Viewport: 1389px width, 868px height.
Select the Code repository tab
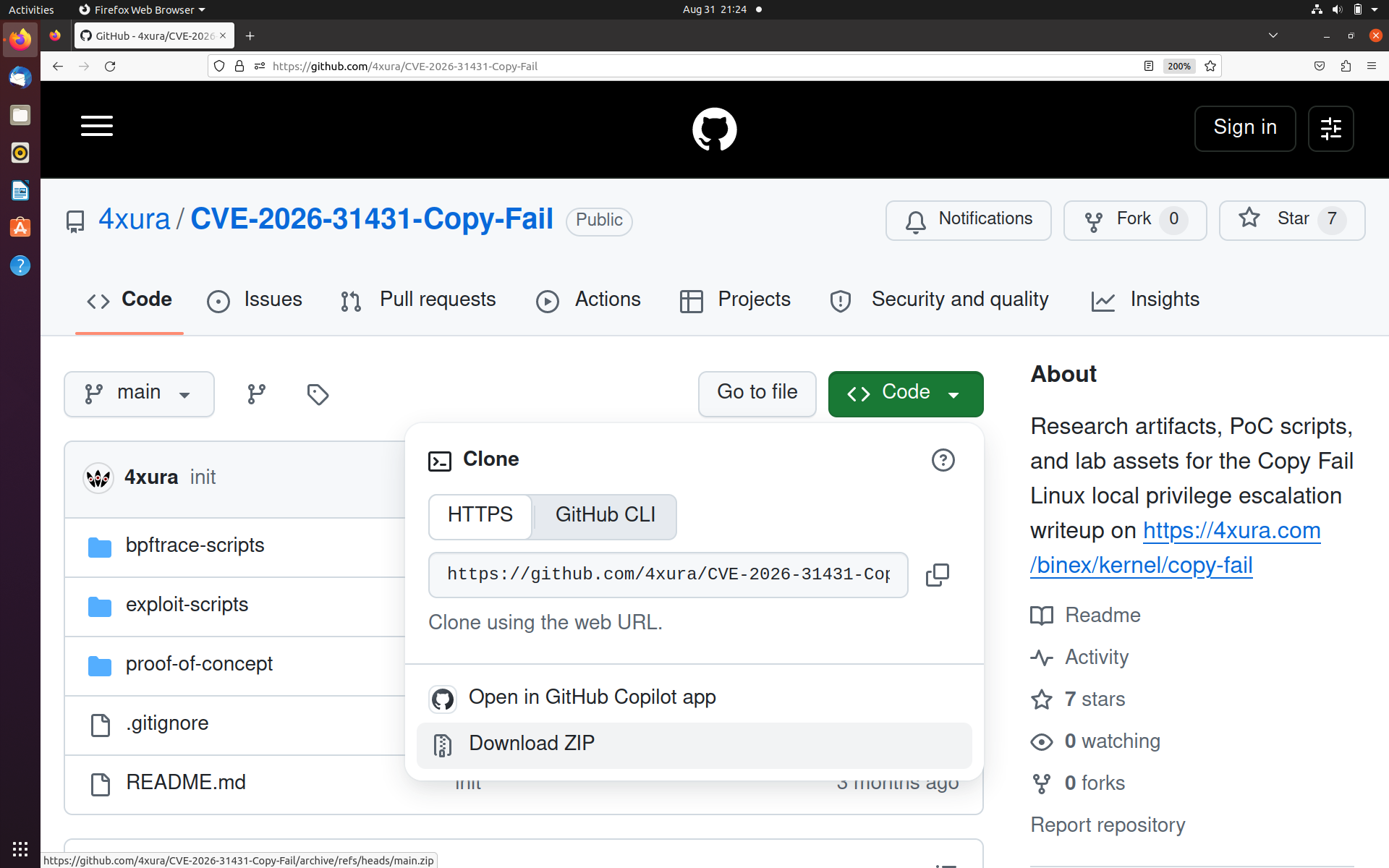pos(129,300)
